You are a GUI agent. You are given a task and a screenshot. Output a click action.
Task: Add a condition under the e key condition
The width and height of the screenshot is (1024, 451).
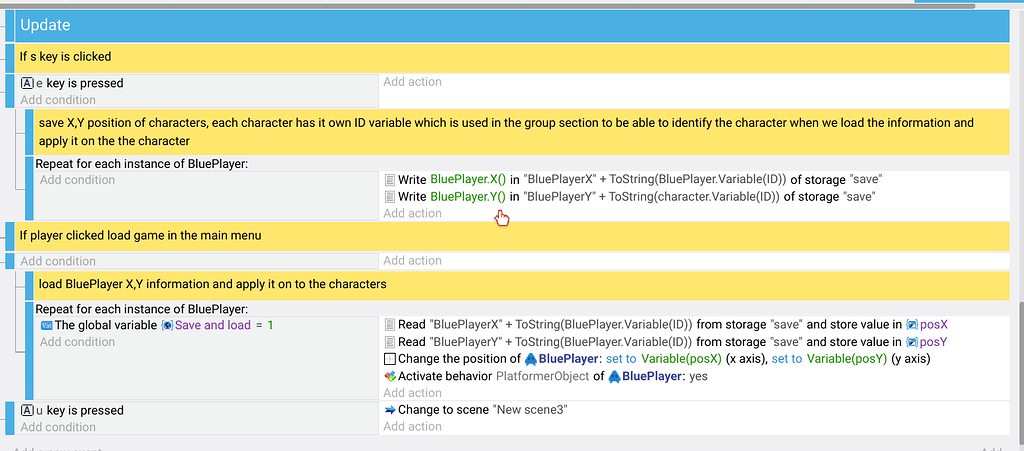[x=58, y=100]
